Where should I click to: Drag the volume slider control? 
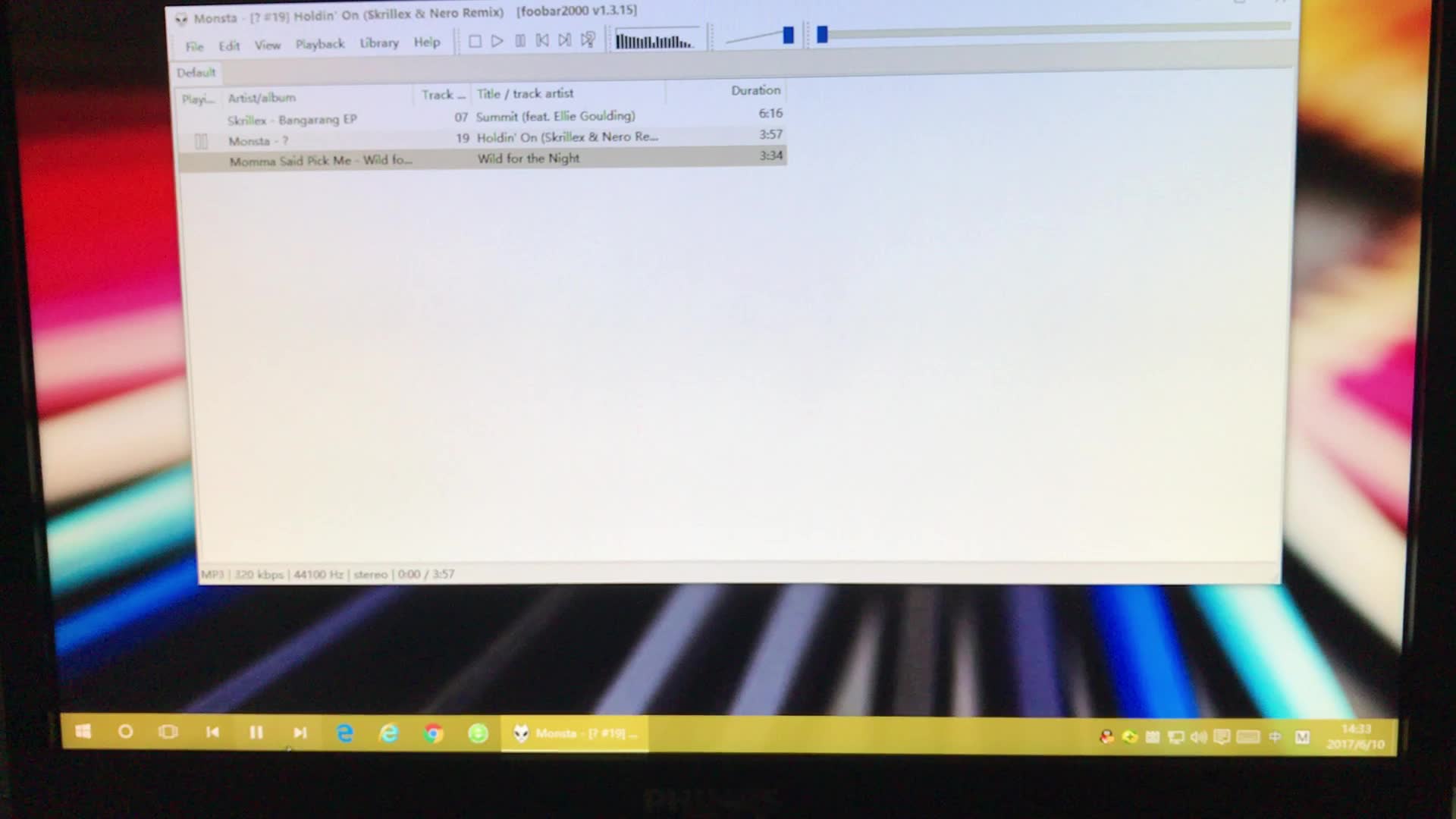point(786,36)
